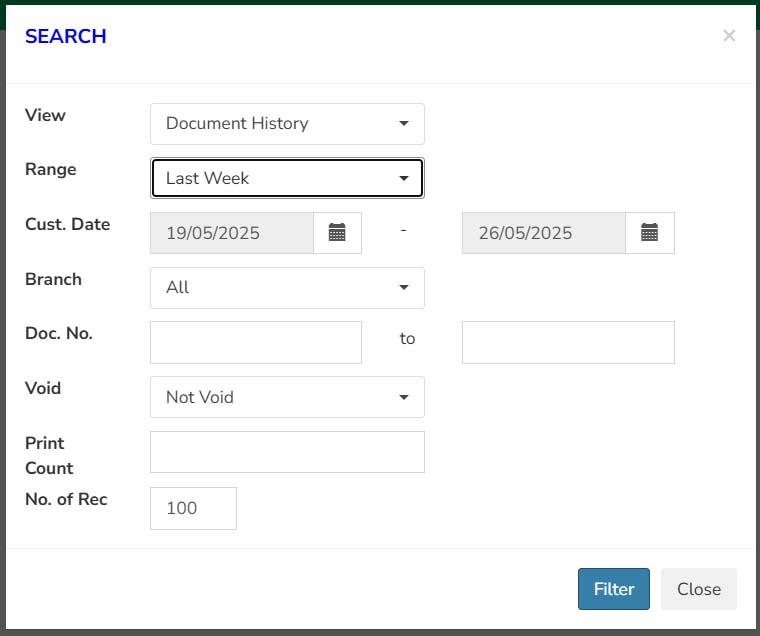Open the end date calendar picker
This screenshot has height=636, width=760.
649,233
